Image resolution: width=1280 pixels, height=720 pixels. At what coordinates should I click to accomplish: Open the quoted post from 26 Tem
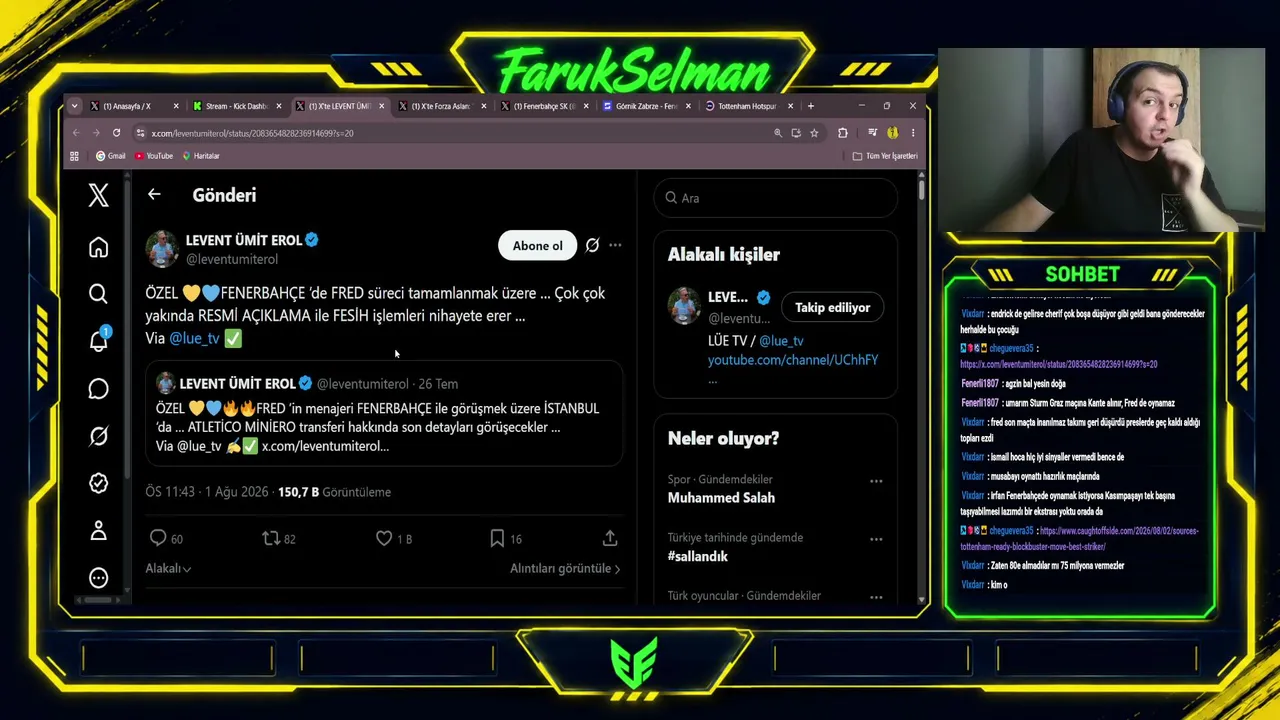384,414
